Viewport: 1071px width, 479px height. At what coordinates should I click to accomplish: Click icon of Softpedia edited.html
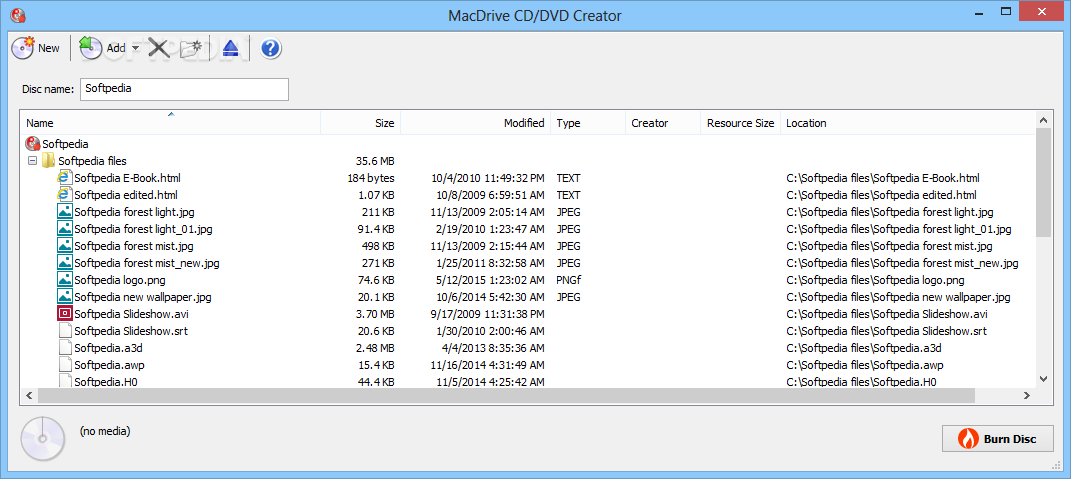(x=65, y=195)
